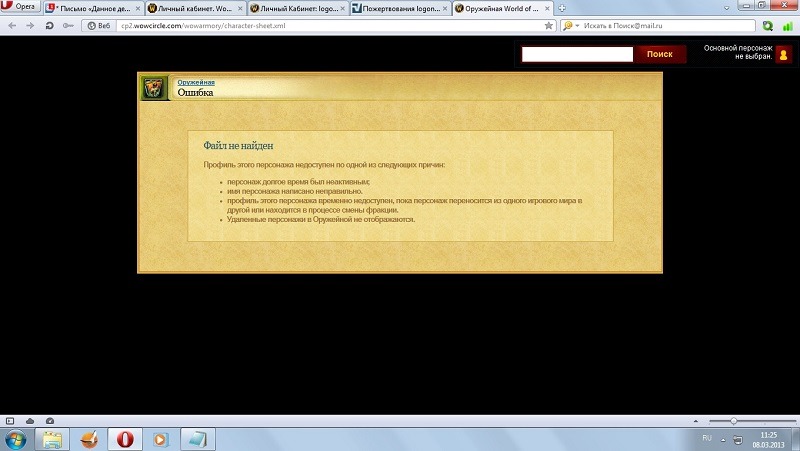This screenshot has width=800, height=451.
Task: Click Opera icon in the taskbar
Action: [124, 439]
